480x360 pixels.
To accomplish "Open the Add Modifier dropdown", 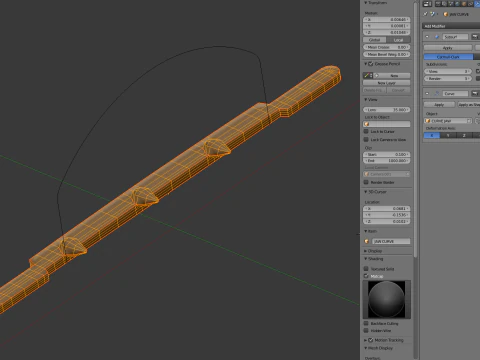I will (x=451, y=26).
